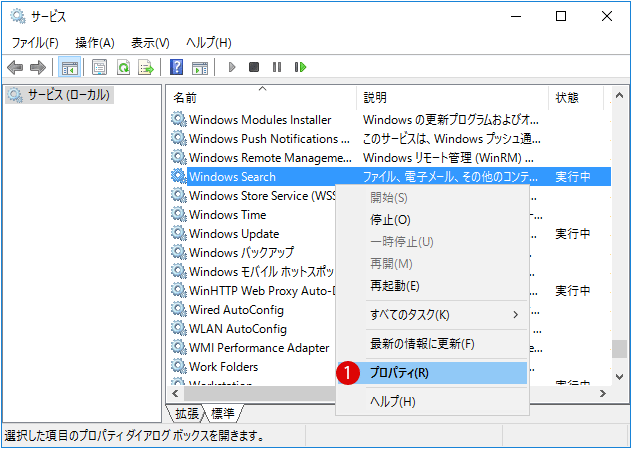Click the gear icon of WMI Performance Adapter
The width and height of the screenshot is (632, 449).
pyautogui.click(x=179, y=347)
